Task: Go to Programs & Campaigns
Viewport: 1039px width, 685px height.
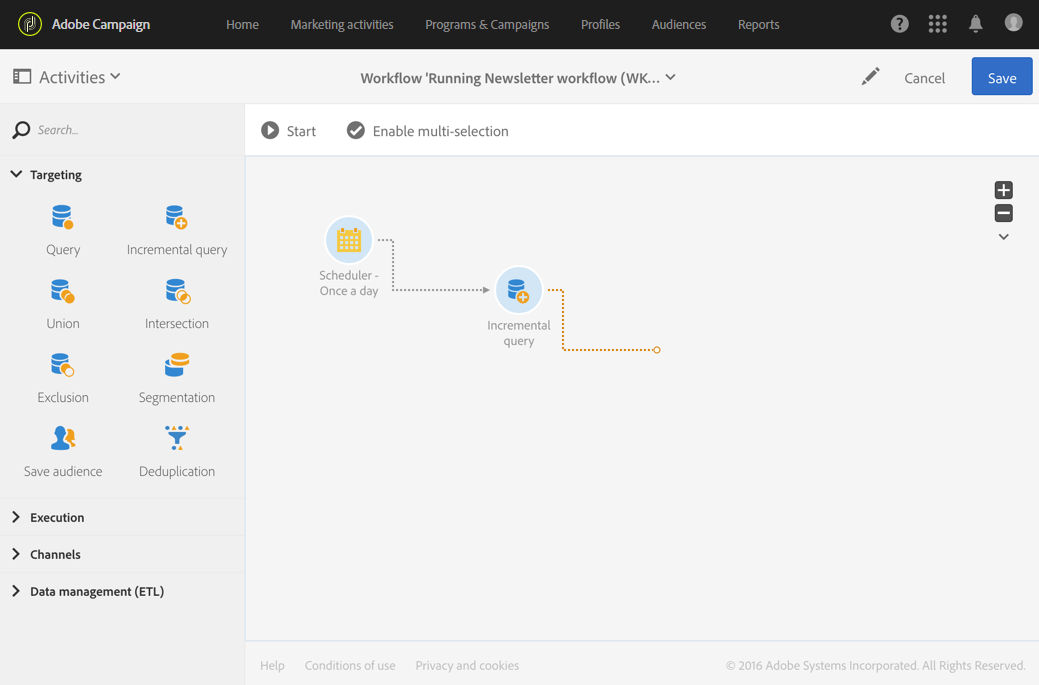Action: point(487,24)
